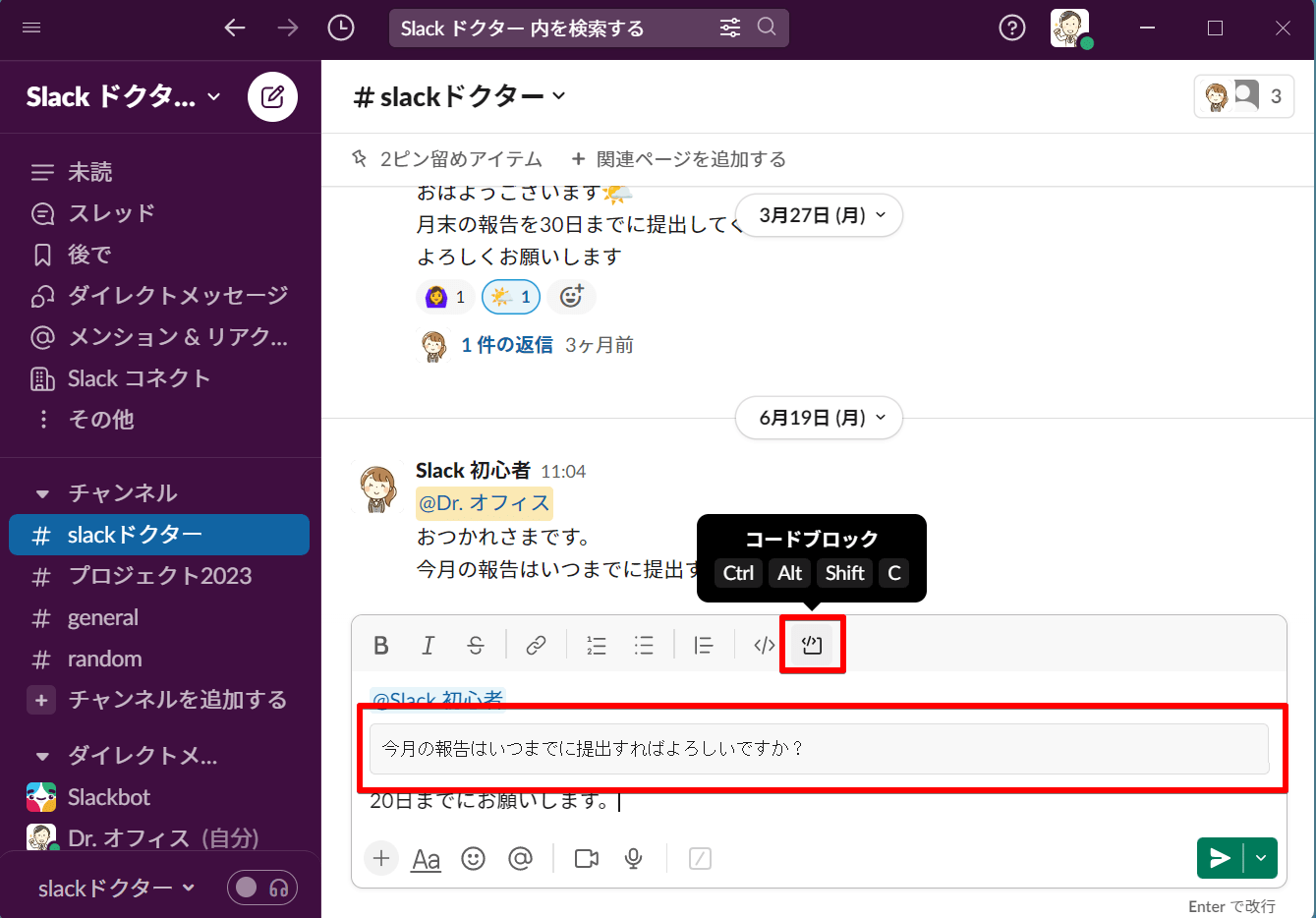Open the 6月19日 (月) date dropdown
Viewport: 1316px width, 918px height.
click(x=819, y=418)
